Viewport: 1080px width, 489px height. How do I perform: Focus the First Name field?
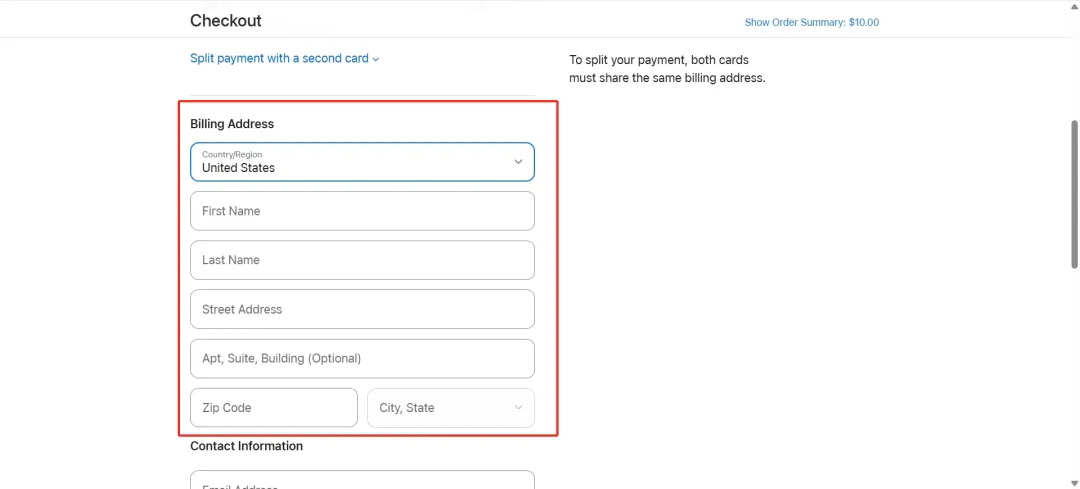pyautogui.click(x=362, y=211)
